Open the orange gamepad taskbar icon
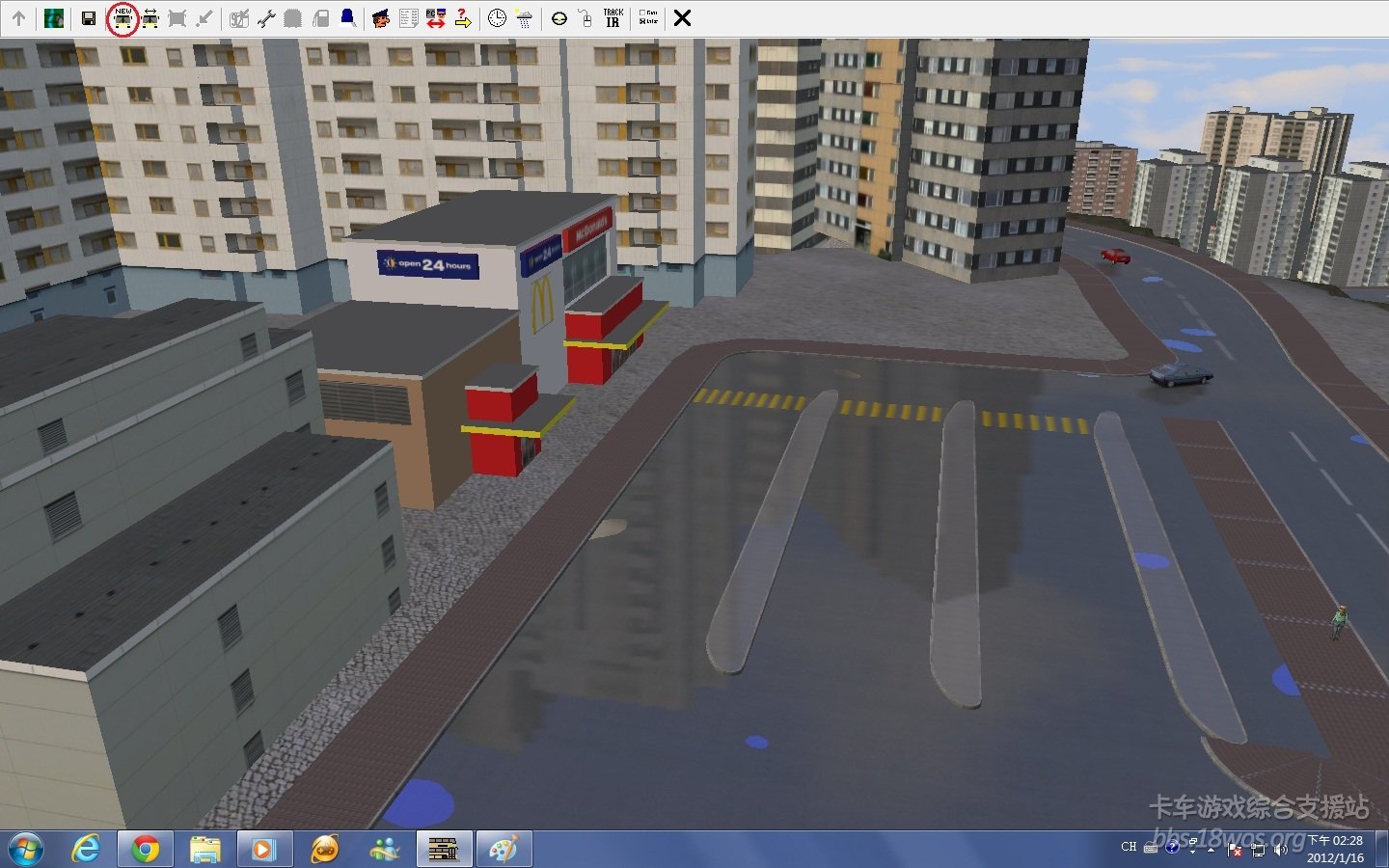 (325, 850)
